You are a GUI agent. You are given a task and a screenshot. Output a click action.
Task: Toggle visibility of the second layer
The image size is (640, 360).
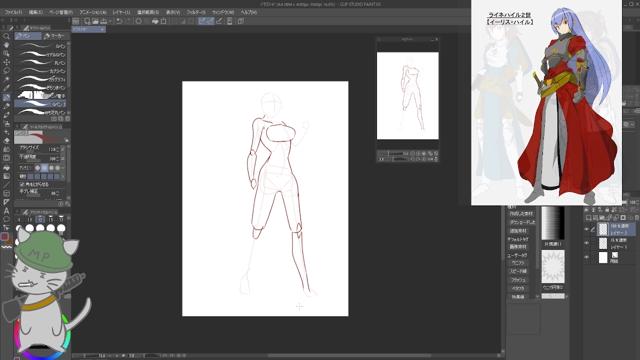click(587, 243)
